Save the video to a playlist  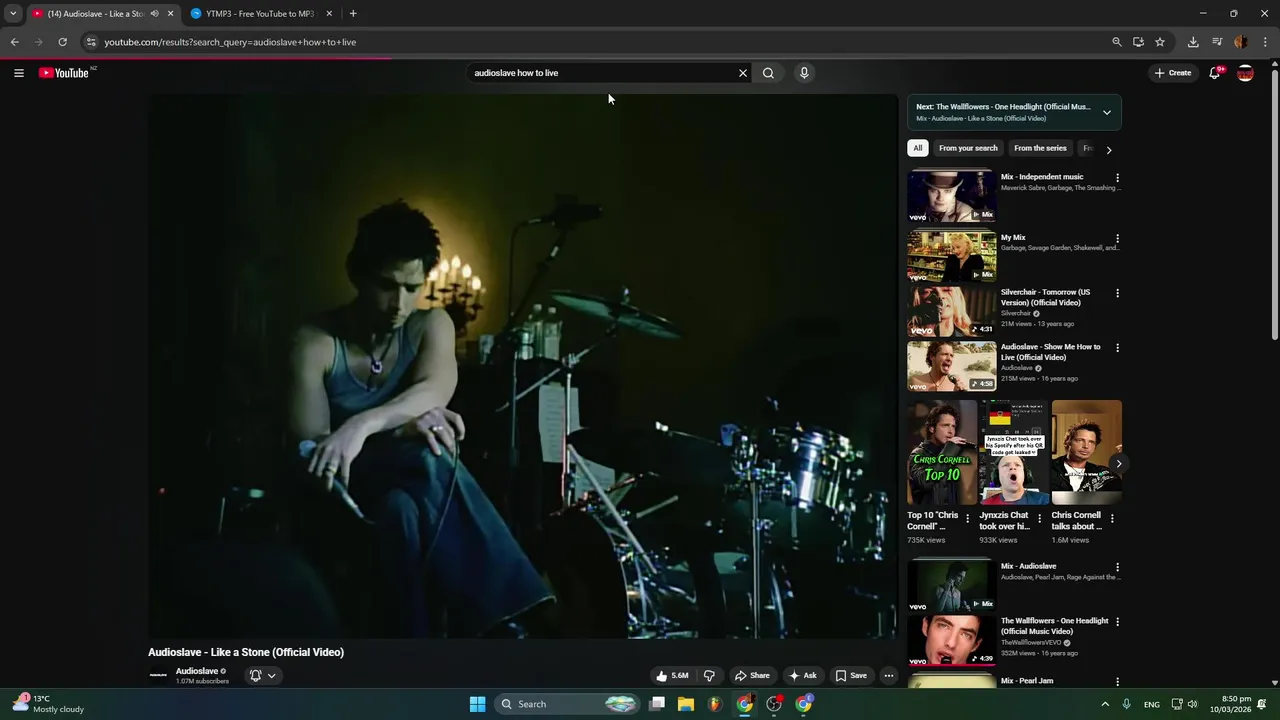851,676
